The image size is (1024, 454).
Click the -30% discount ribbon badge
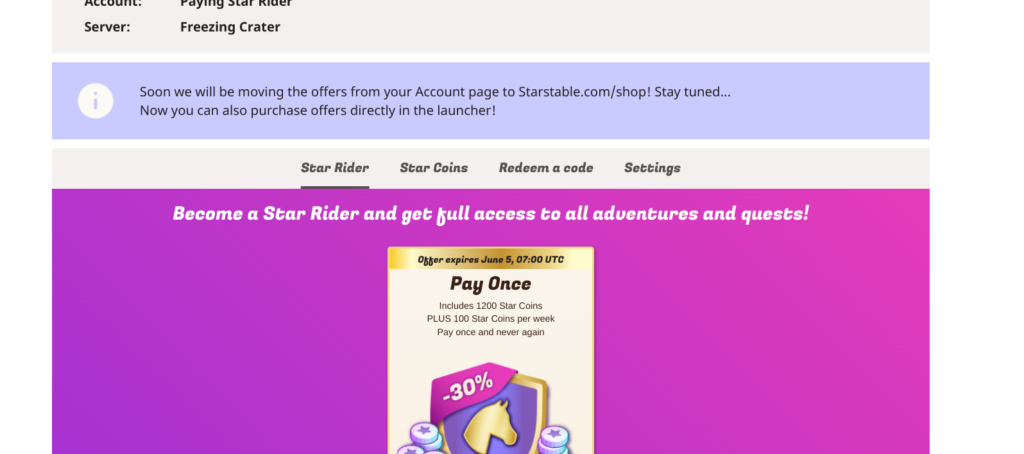[x=468, y=388]
